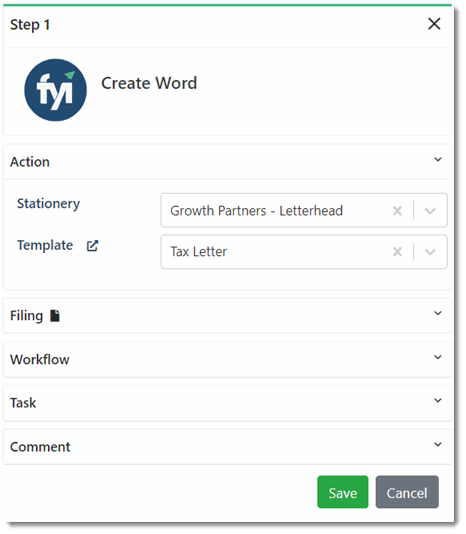Click the Stationery combo box field

click(x=304, y=210)
